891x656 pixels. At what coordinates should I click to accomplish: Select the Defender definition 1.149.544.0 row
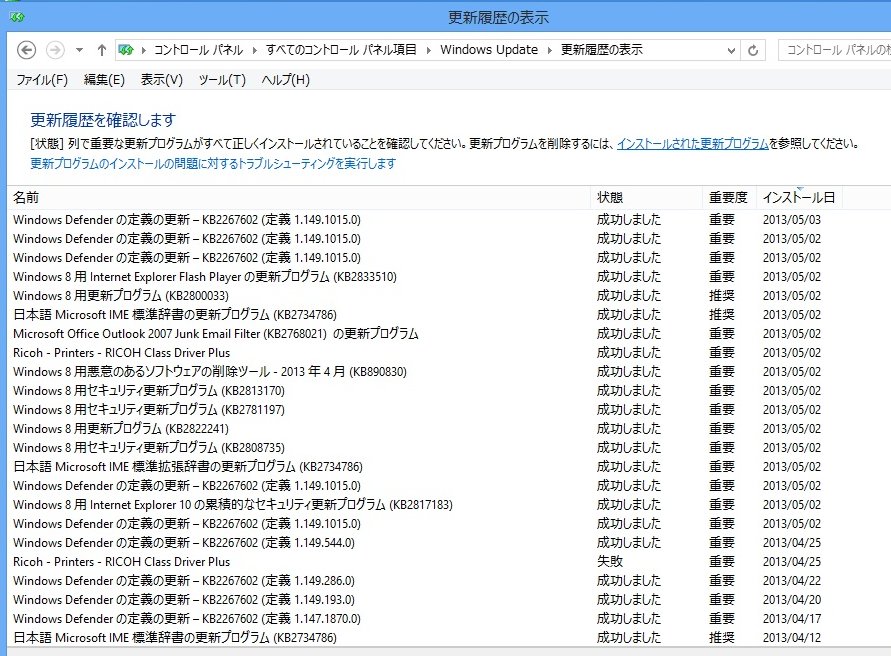426,543
